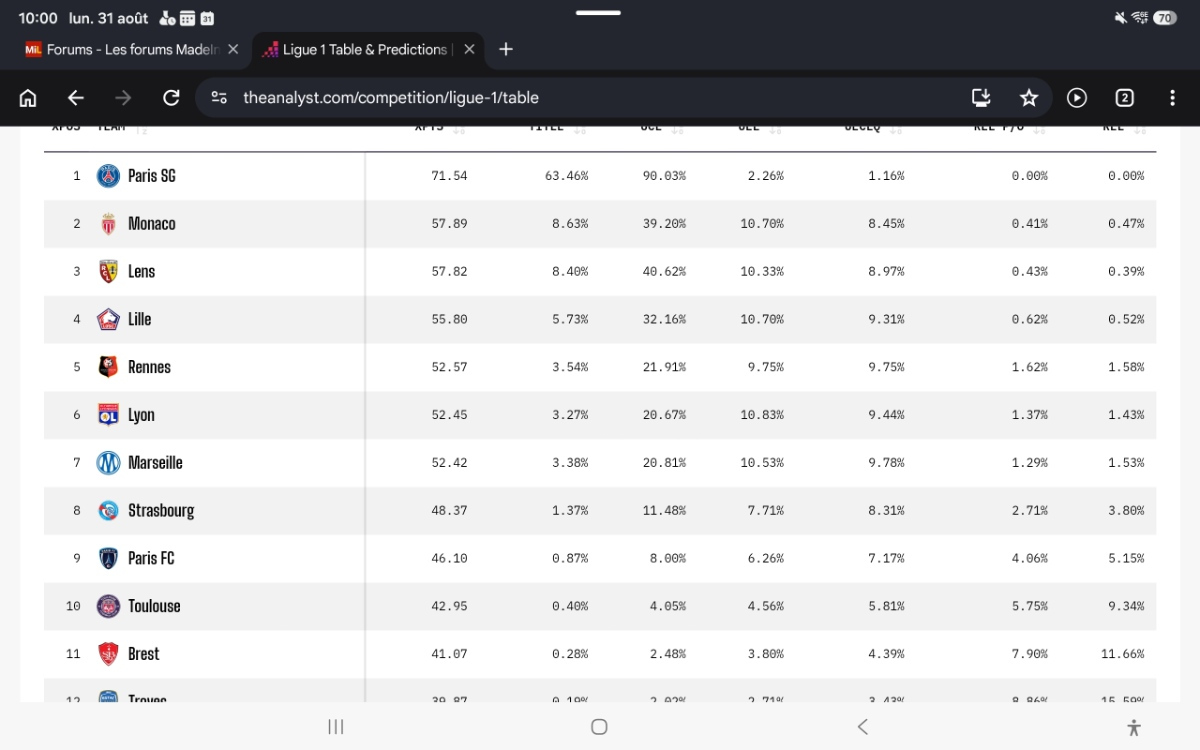1200x750 pixels.
Task: Close the Ligue 1 Table & Predictions tab
Action: (x=469, y=49)
